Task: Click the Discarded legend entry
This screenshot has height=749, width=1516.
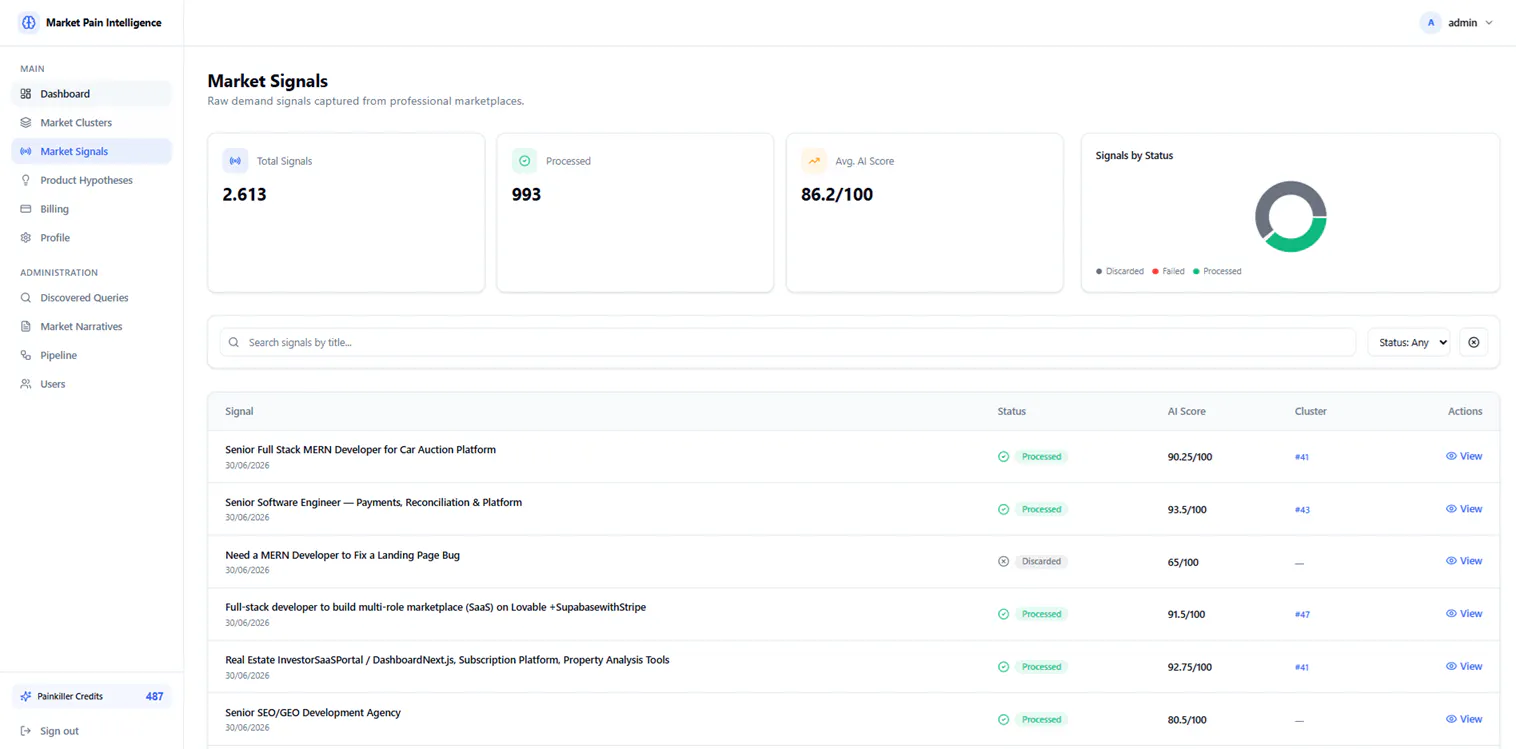Action: [x=1120, y=271]
